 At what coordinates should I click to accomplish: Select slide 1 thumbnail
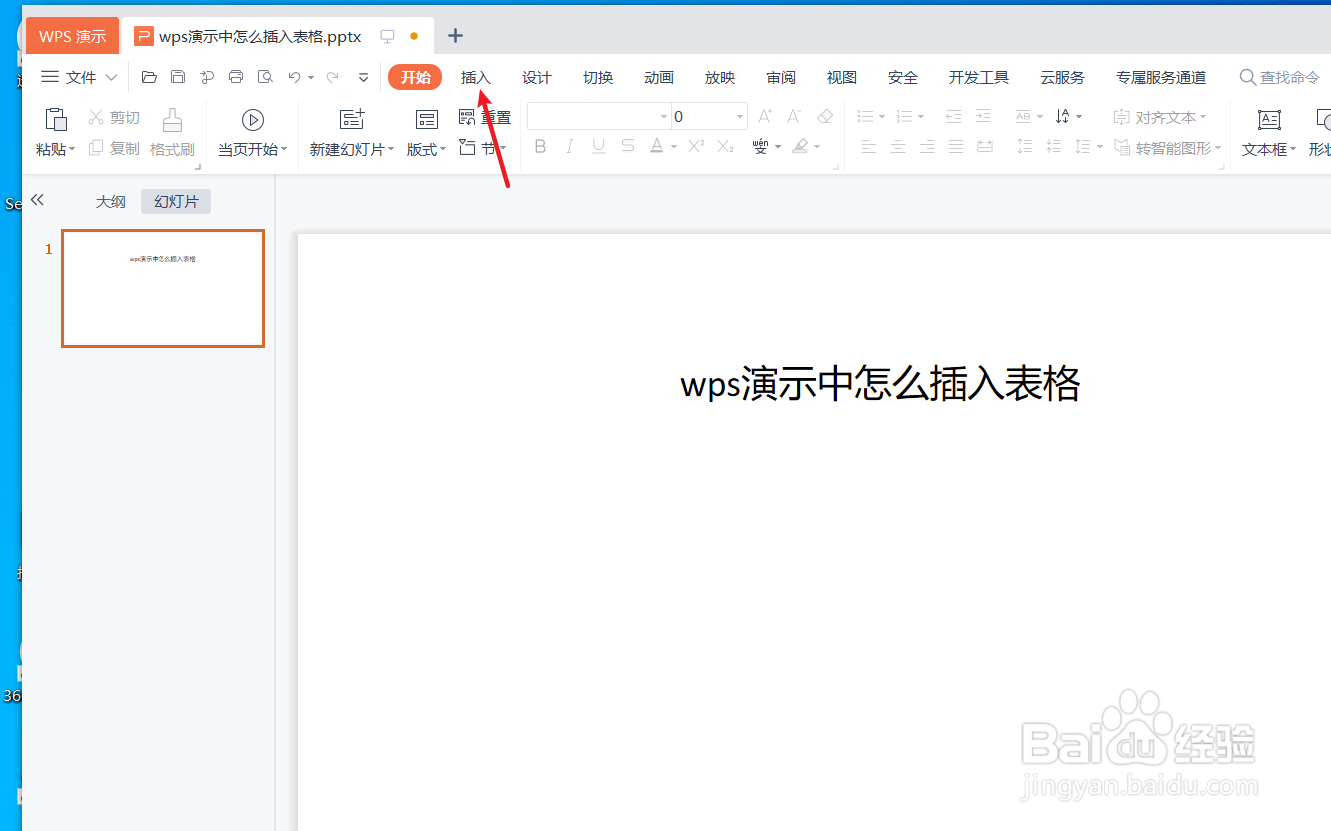[x=163, y=288]
